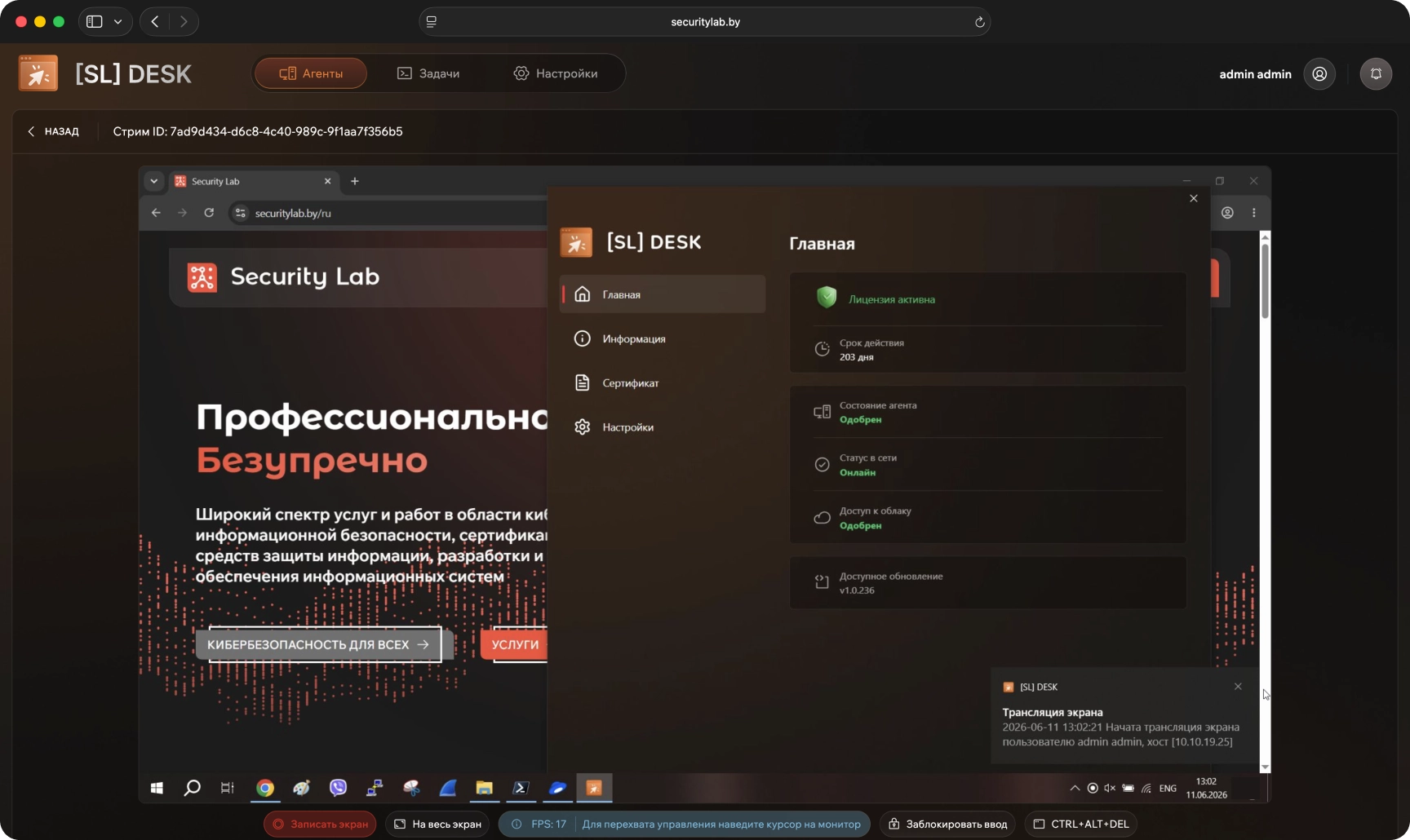Open the Агенты tab

click(x=311, y=73)
